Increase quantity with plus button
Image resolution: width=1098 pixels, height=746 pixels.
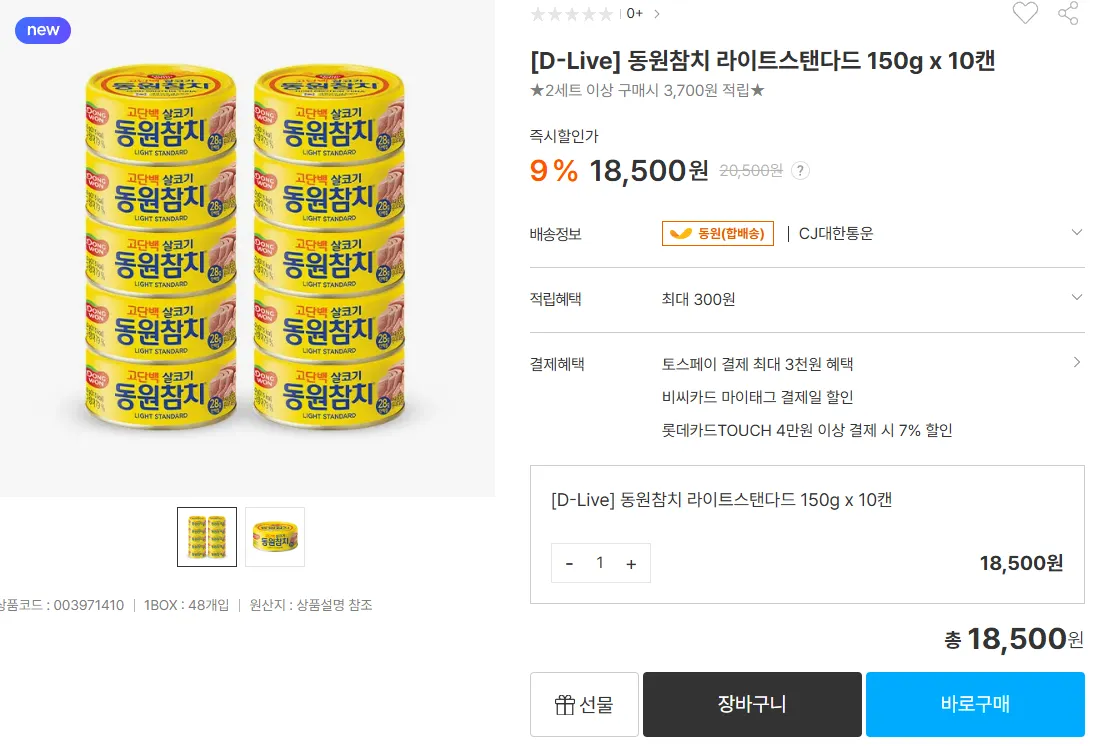(631, 563)
